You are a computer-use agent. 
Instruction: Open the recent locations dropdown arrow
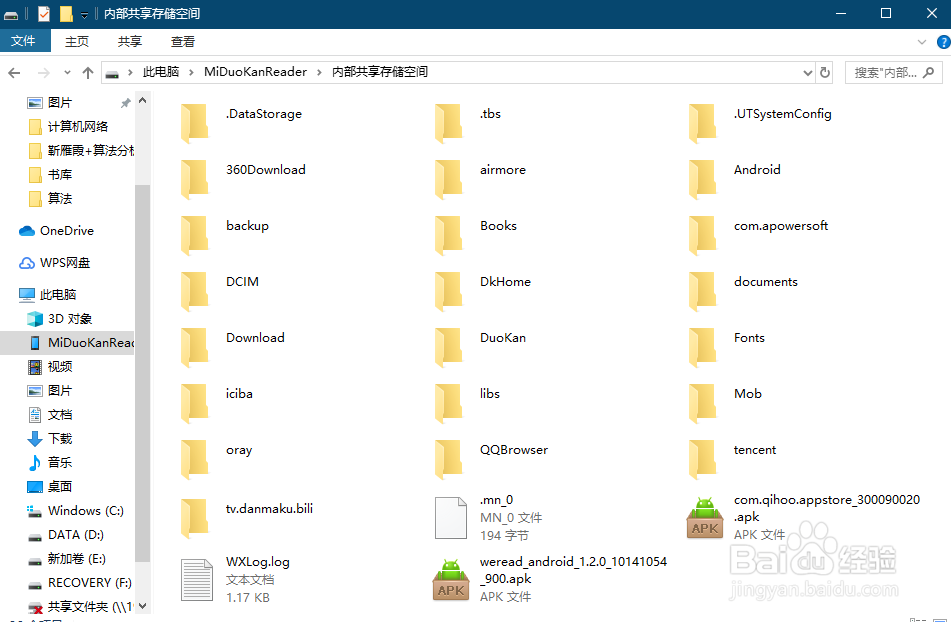[67, 73]
